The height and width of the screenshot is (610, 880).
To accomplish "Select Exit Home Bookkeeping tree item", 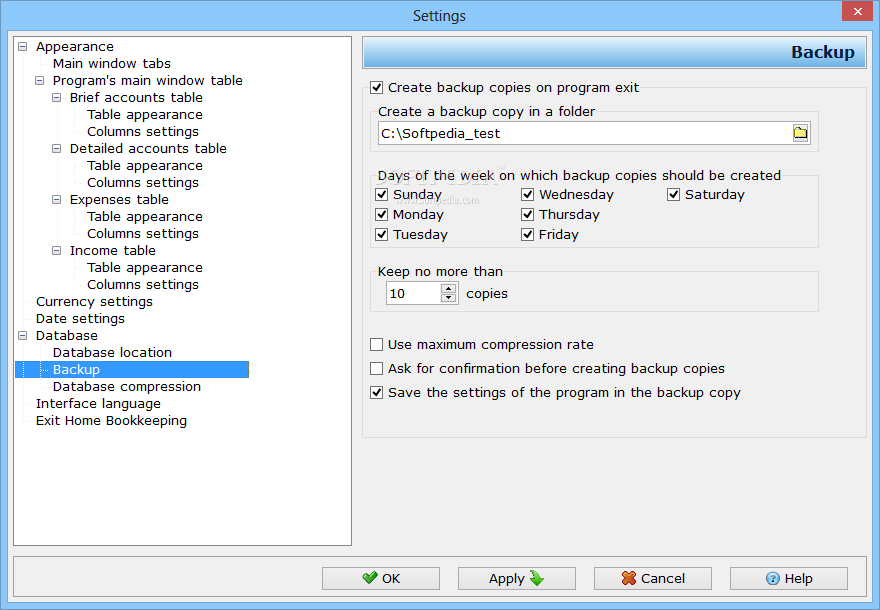I will [112, 420].
